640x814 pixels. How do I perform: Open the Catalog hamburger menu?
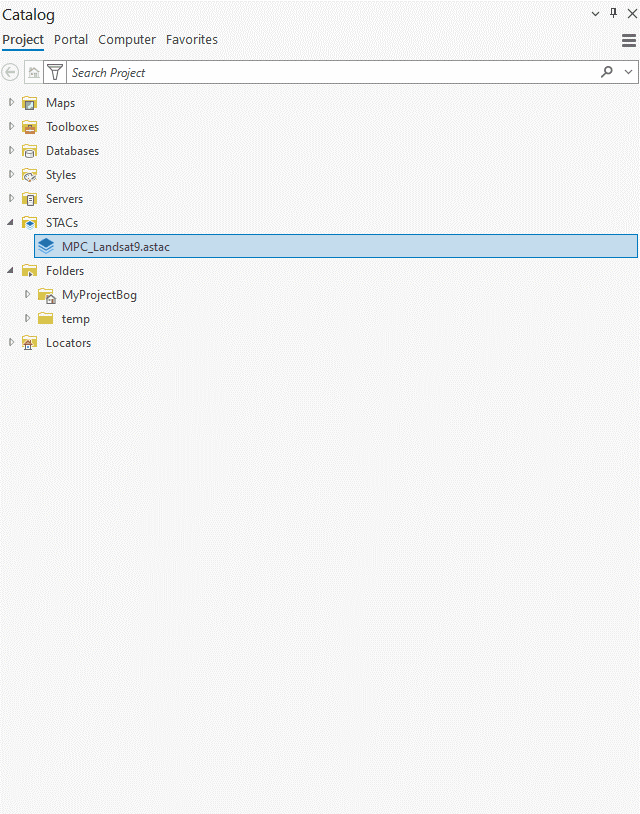point(629,40)
